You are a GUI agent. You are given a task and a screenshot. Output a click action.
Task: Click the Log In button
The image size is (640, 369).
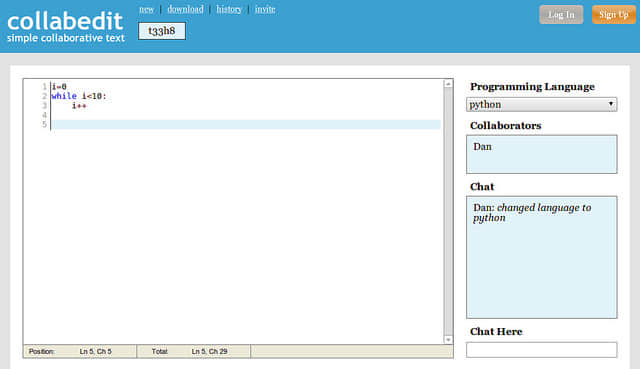561,15
